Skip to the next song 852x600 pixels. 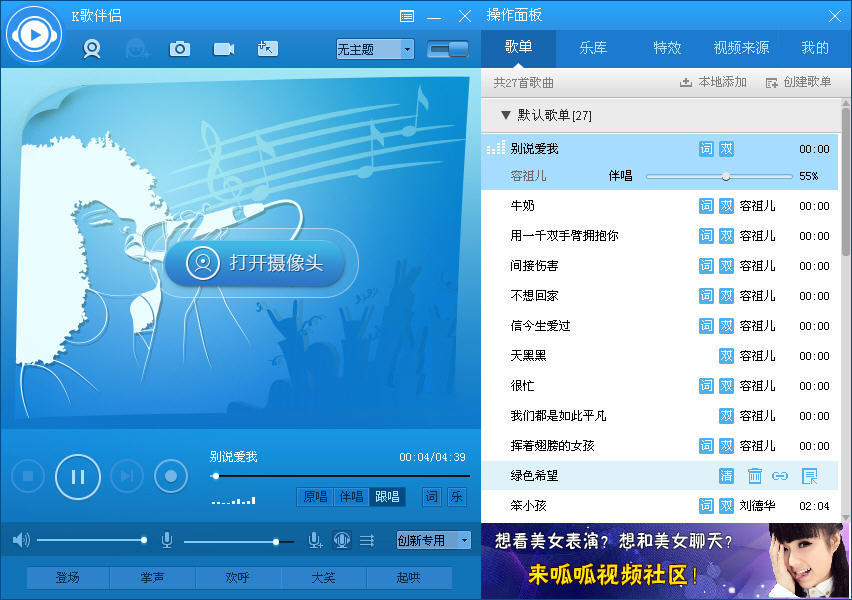coord(127,476)
